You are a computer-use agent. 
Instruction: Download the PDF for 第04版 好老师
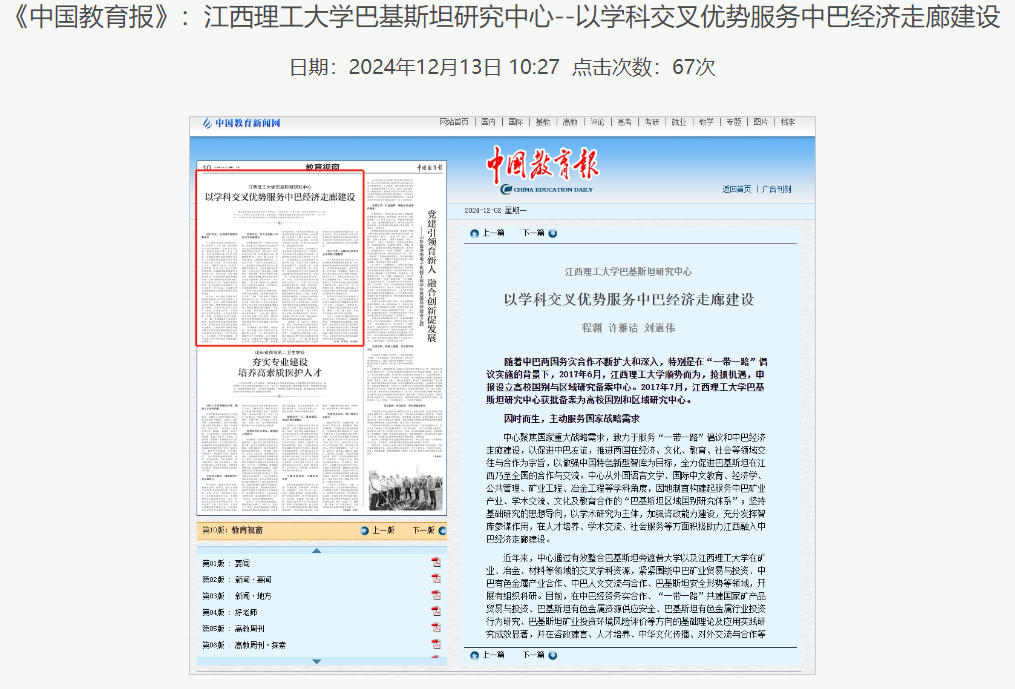click(x=436, y=611)
